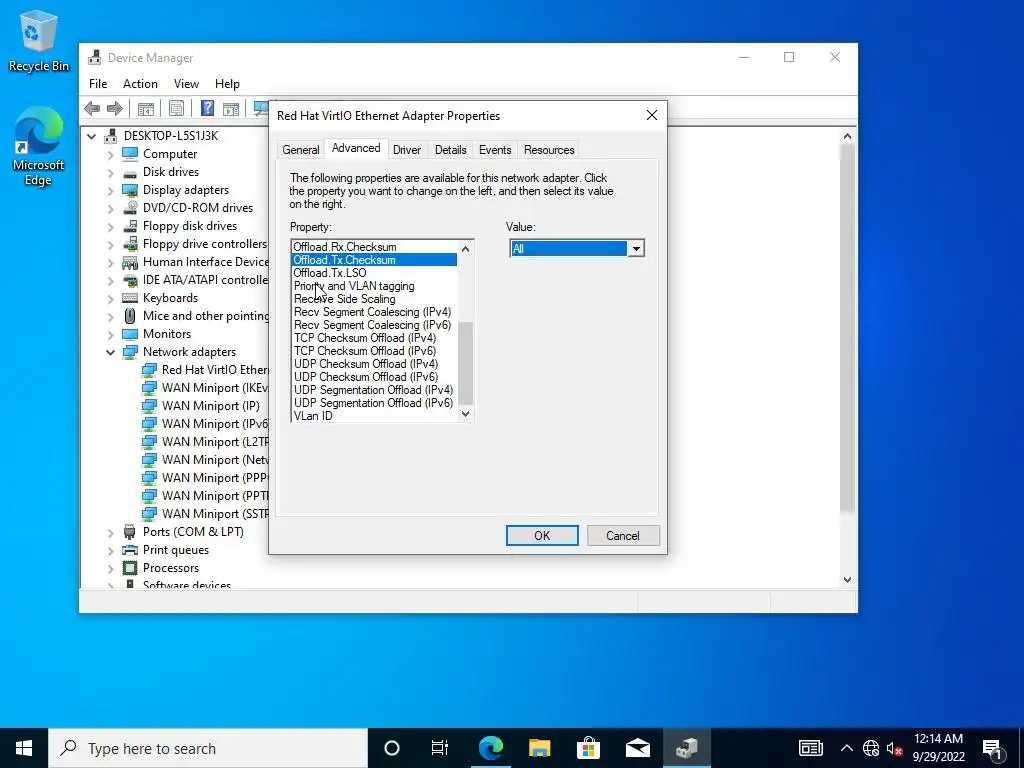1024x768 pixels.
Task: Collapse the Network adapters tree node
Action: click(x=110, y=353)
